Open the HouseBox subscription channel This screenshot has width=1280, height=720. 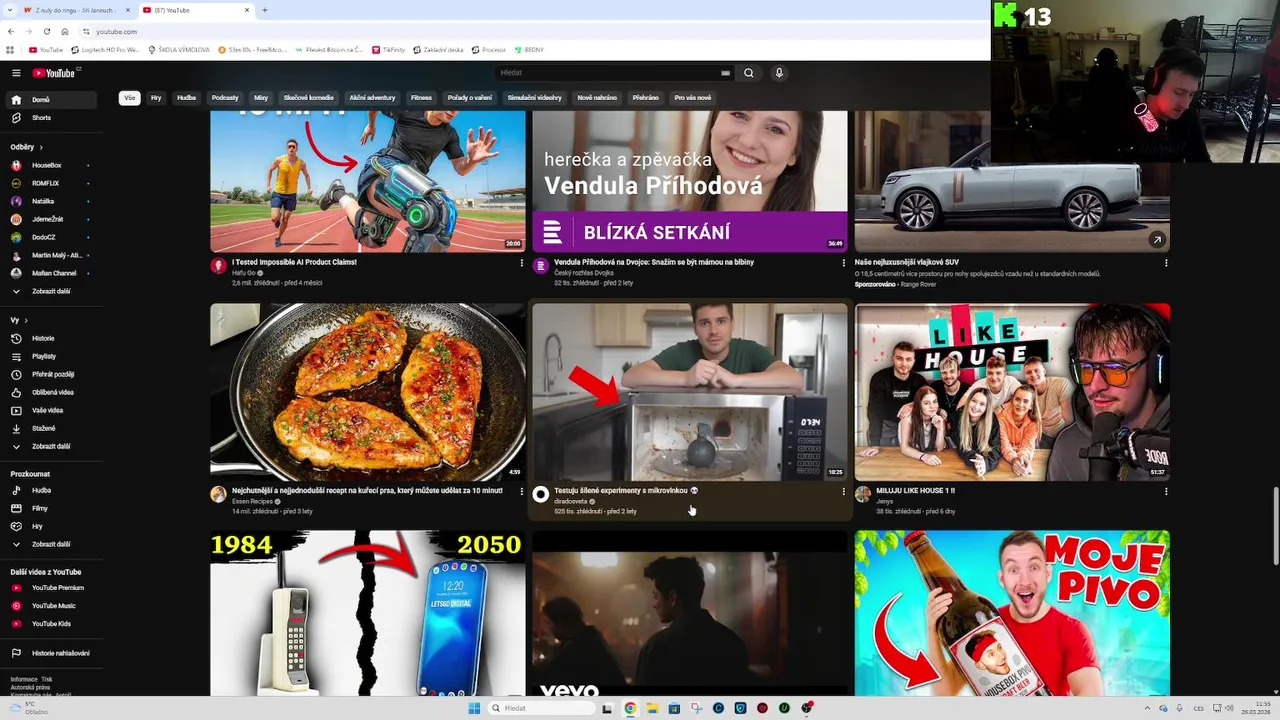50,166
